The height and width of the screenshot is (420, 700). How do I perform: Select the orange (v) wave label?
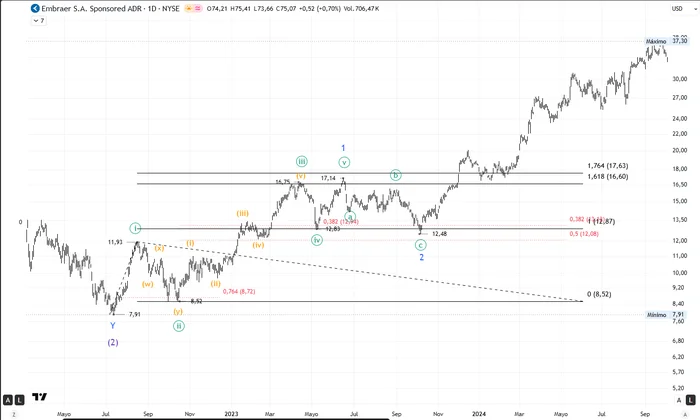[301, 176]
